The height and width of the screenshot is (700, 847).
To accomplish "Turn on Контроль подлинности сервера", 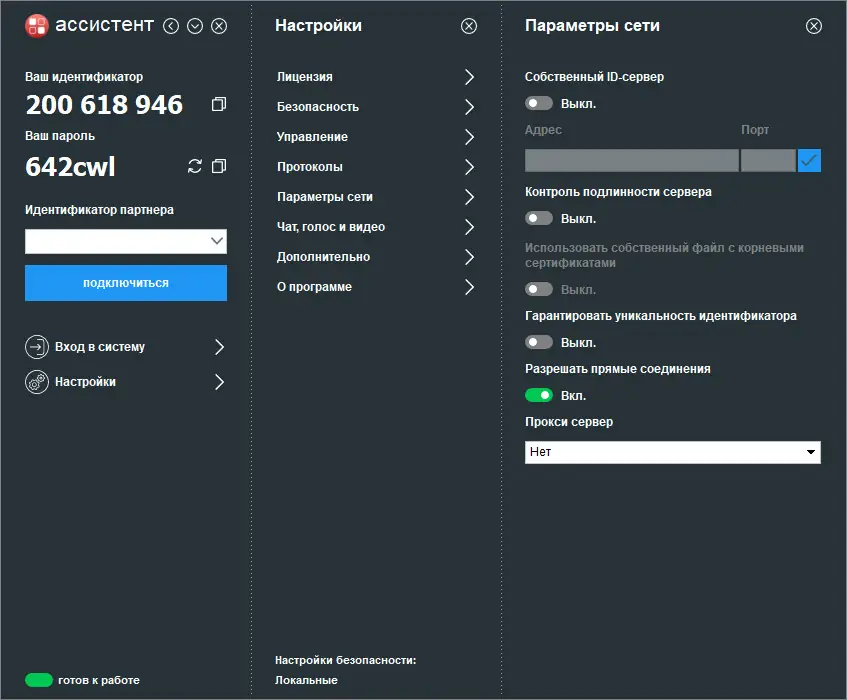I will (539, 218).
